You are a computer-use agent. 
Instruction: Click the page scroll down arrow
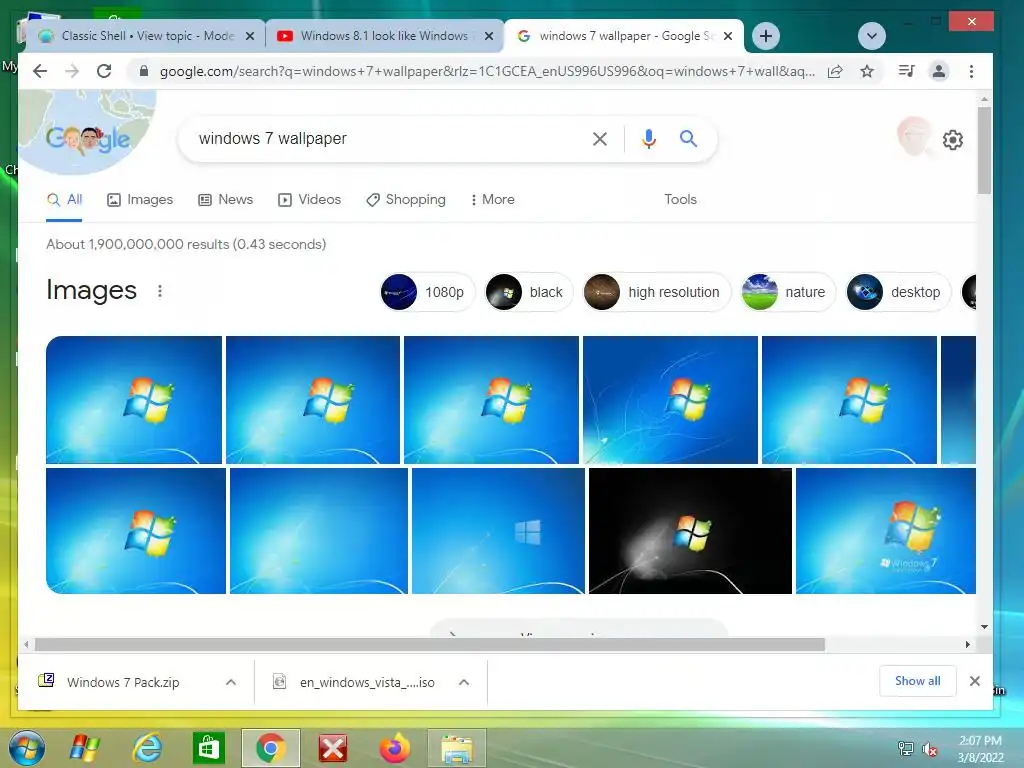pos(984,627)
